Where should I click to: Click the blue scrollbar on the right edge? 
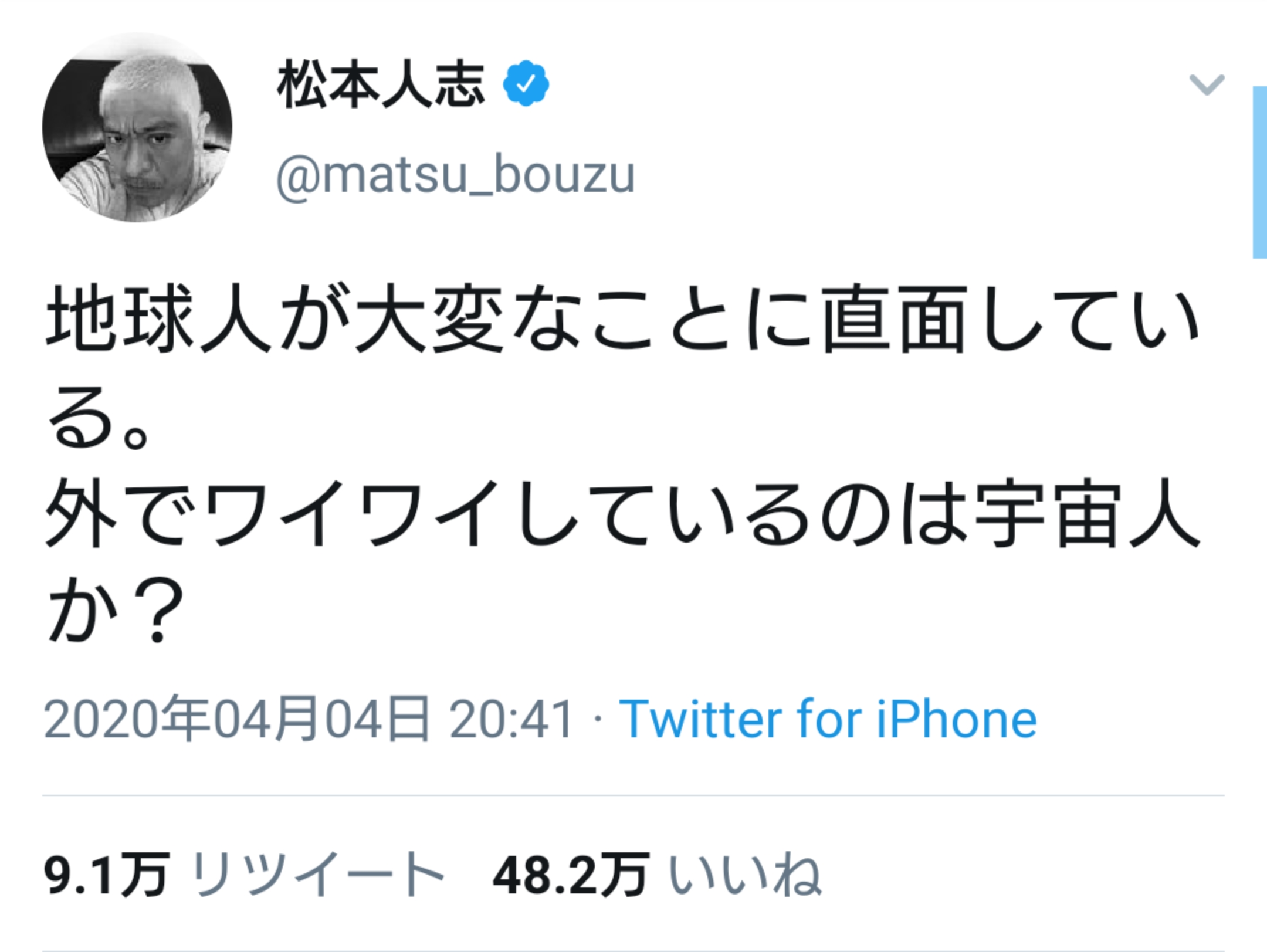click(x=1259, y=172)
